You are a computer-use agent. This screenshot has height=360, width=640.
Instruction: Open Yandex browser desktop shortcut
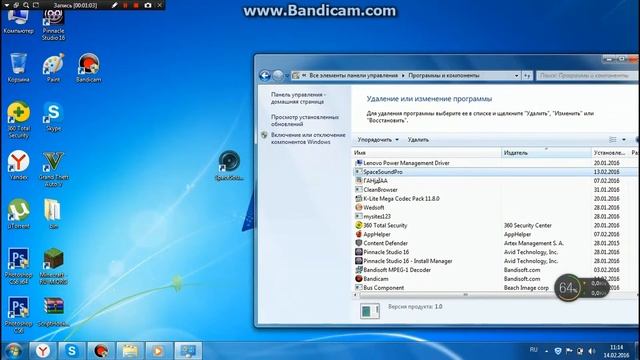[x=18, y=165]
